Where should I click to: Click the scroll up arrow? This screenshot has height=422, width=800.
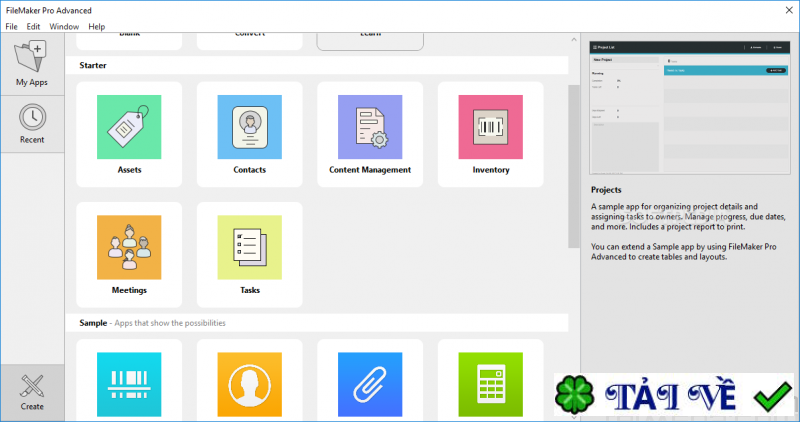coord(574,39)
